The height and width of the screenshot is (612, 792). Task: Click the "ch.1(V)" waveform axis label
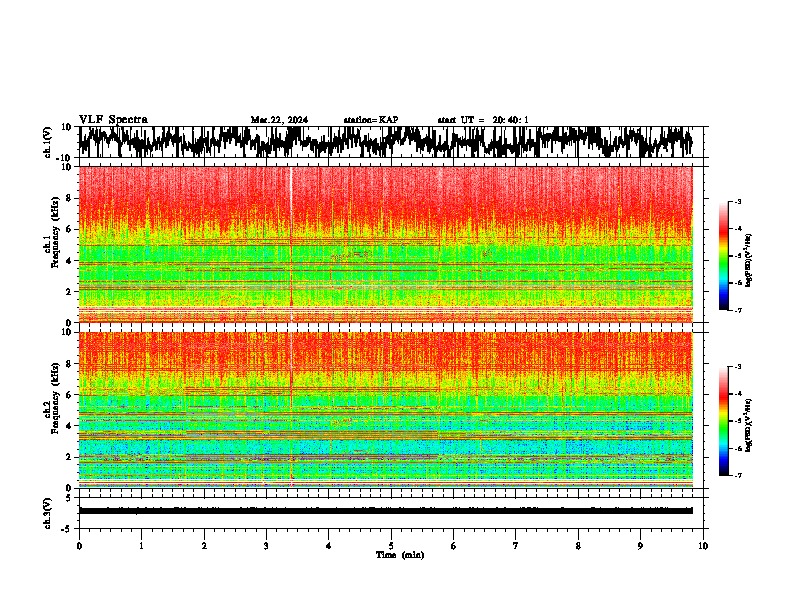click(x=48, y=142)
